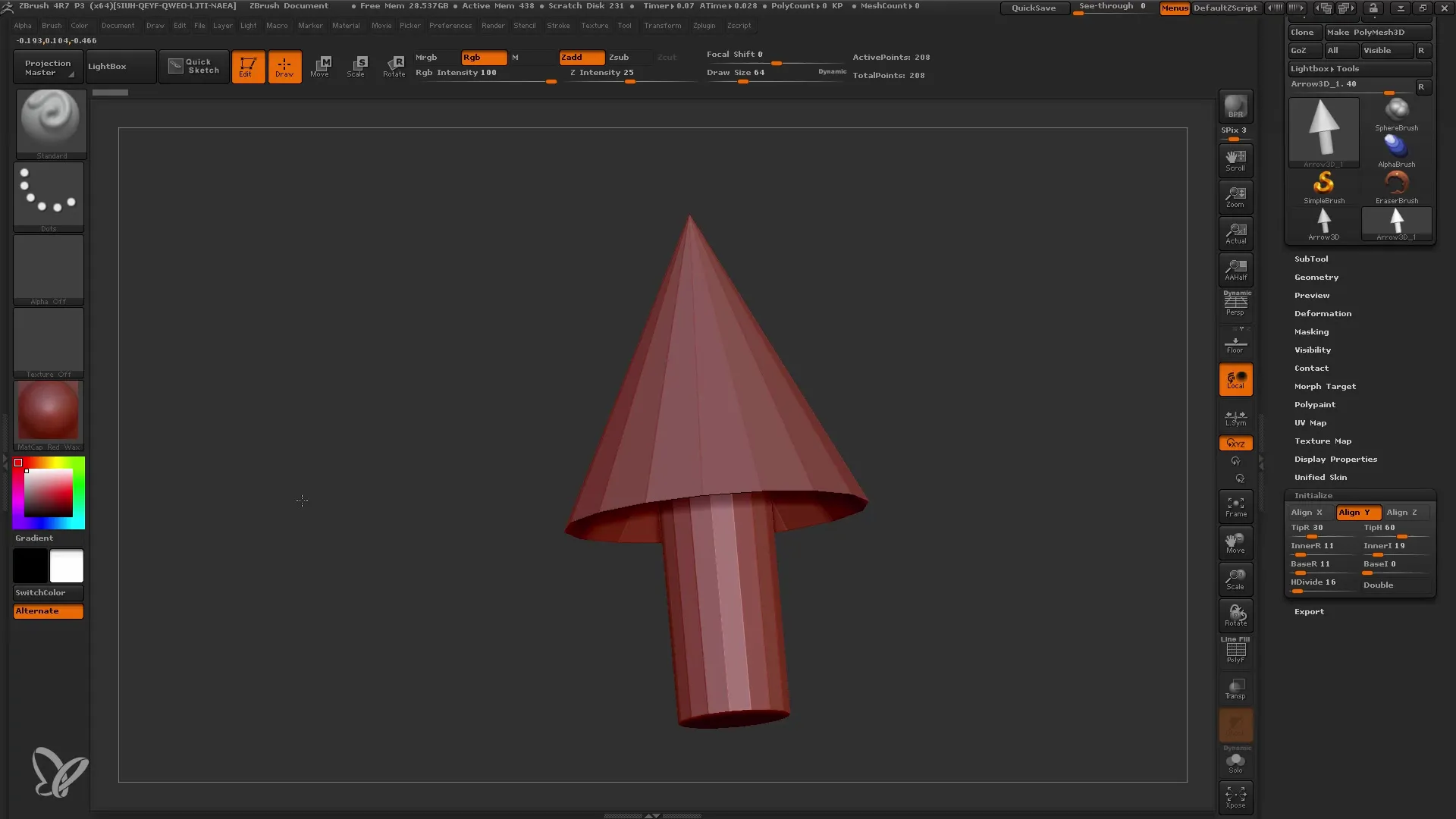The width and height of the screenshot is (1456, 819).
Task: Select the Rotate tool in toolbar
Action: coord(394,66)
